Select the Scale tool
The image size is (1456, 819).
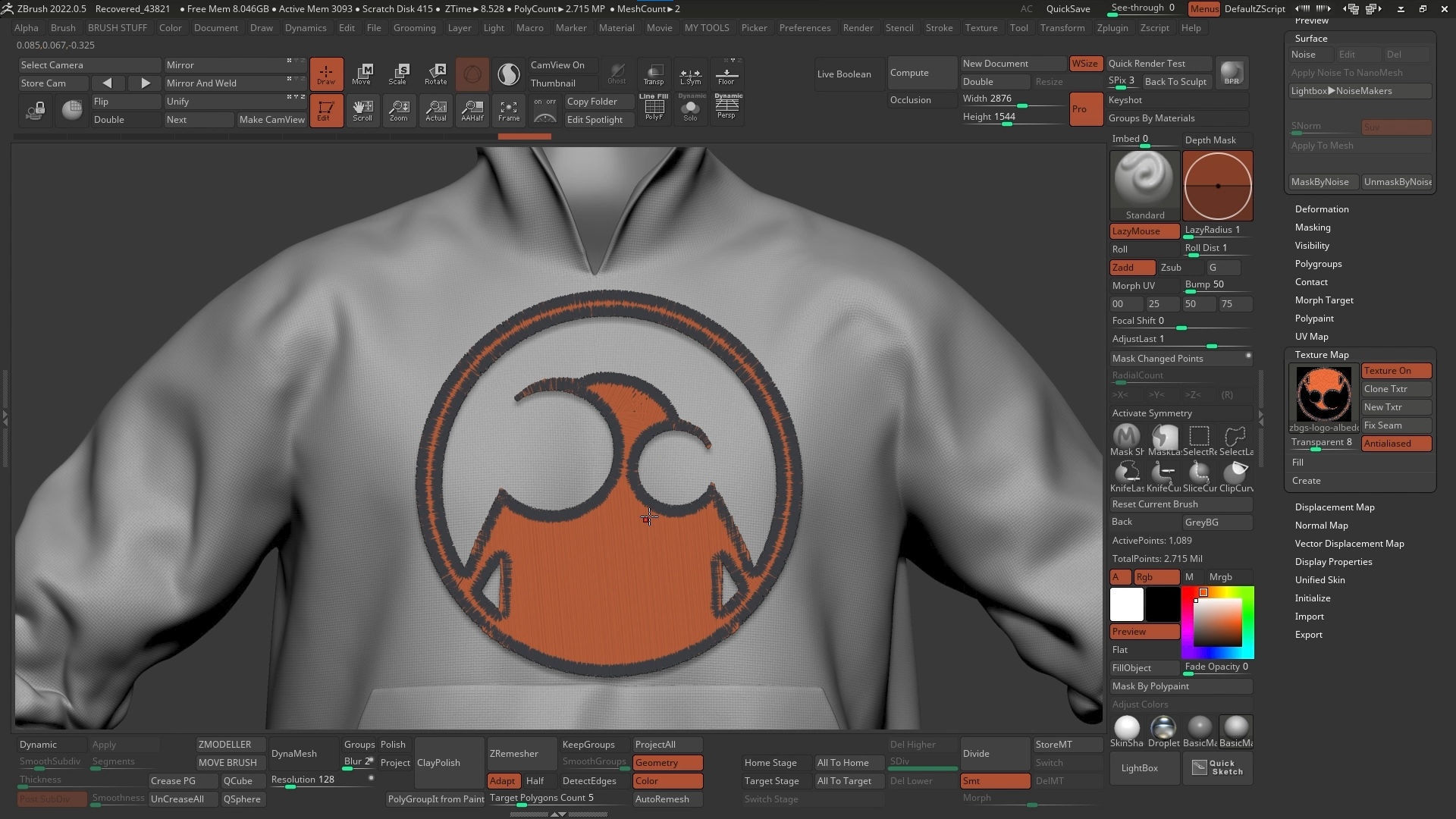[399, 74]
